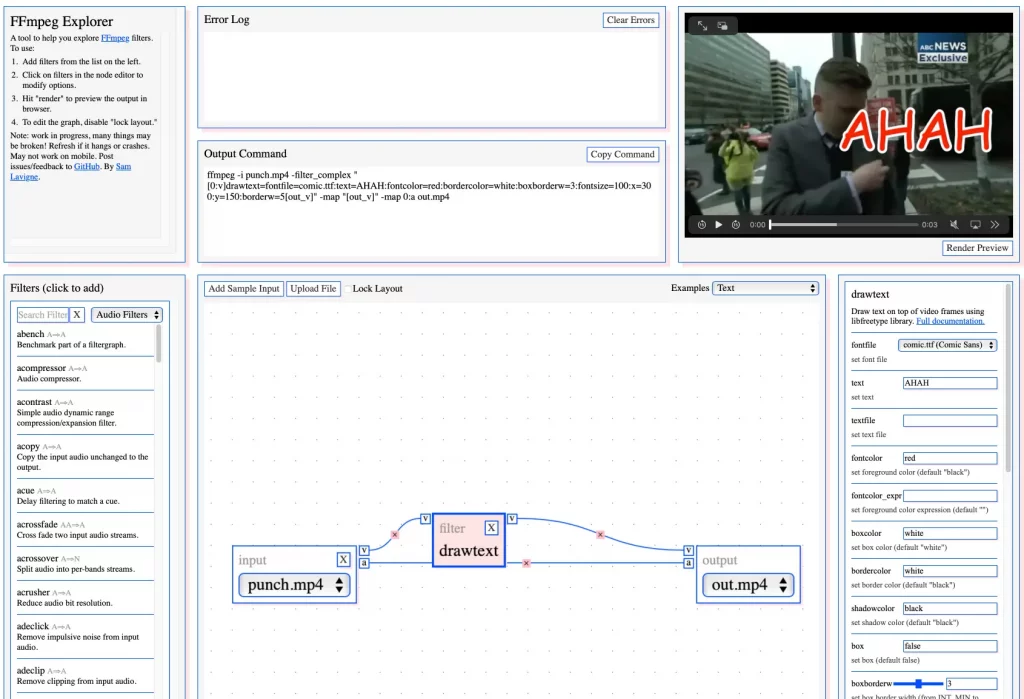Open the out.mp4 output selector

[748, 585]
